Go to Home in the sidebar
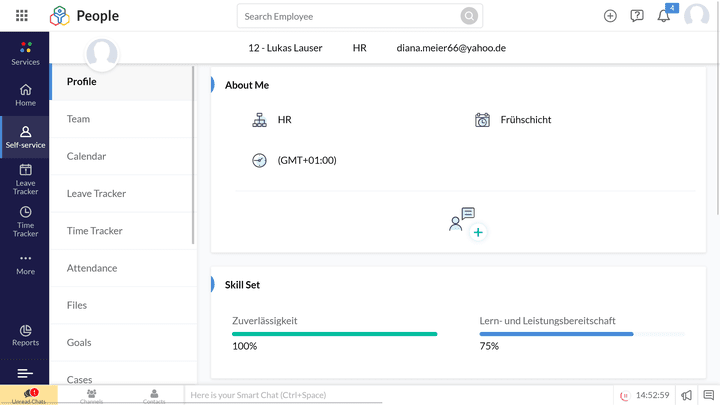The width and height of the screenshot is (720, 405). (25, 95)
